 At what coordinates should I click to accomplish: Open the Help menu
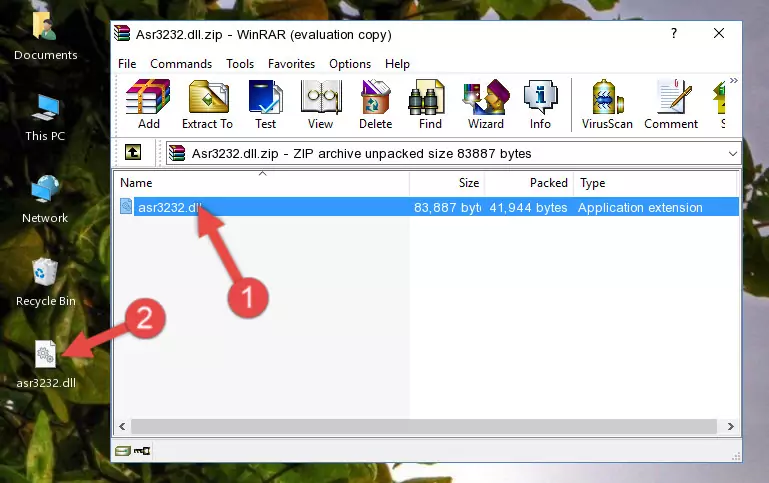[x=397, y=64]
